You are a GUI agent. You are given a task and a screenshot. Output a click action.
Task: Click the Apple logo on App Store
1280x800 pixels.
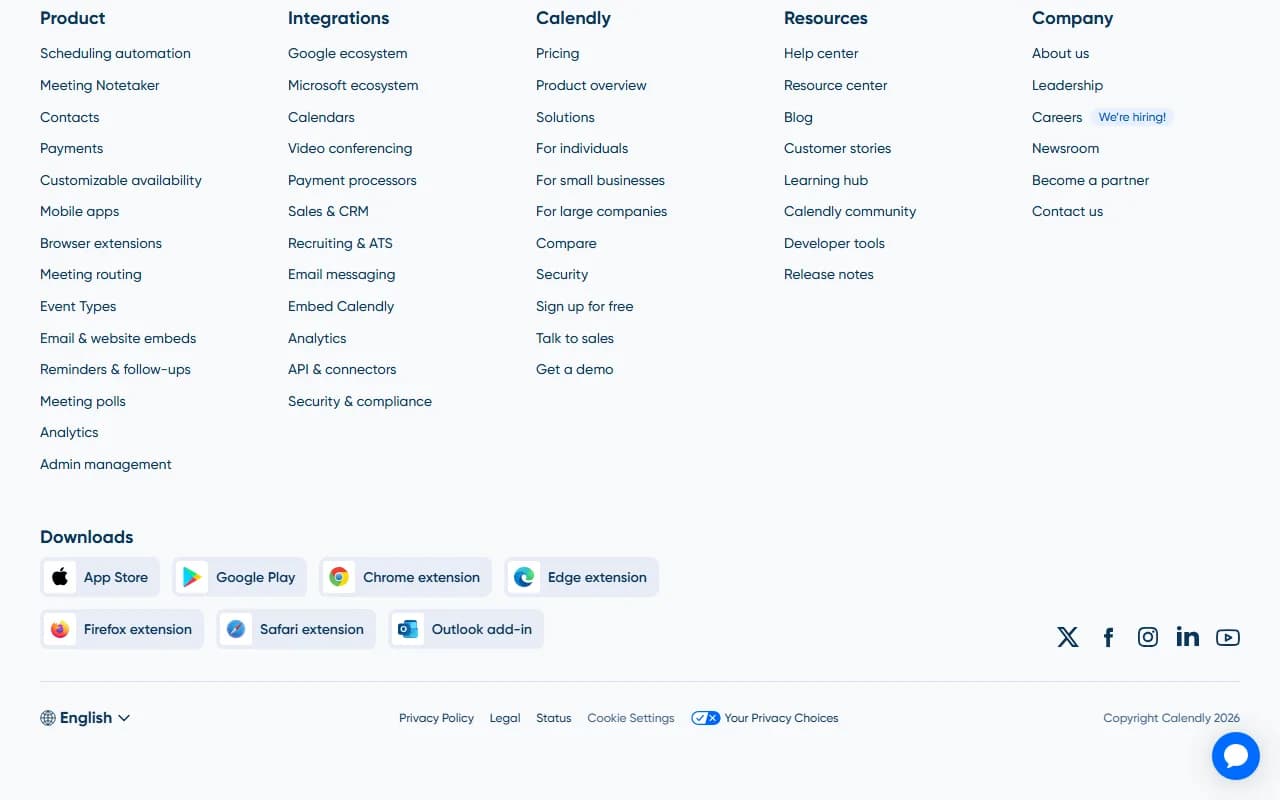(x=60, y=577)
